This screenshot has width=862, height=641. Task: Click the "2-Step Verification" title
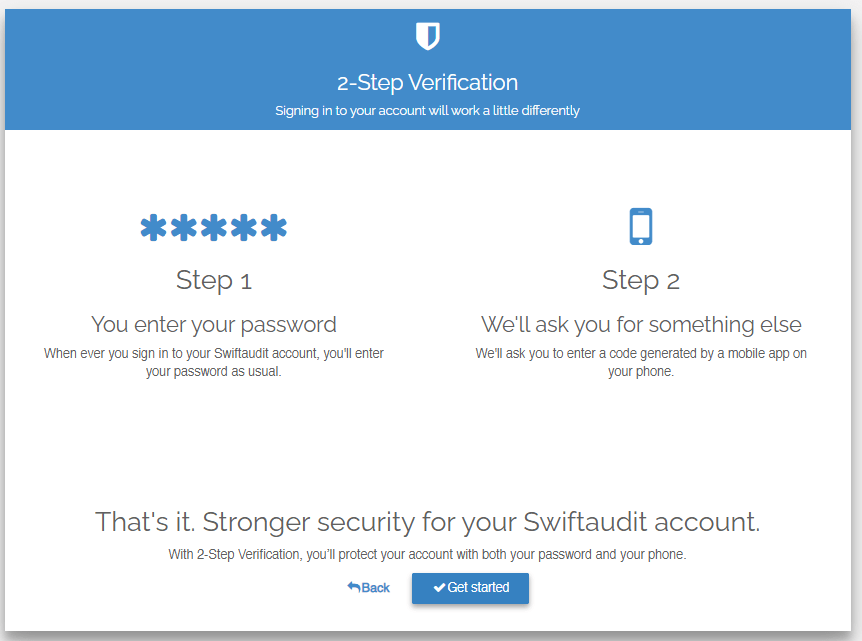click(427, 82)
